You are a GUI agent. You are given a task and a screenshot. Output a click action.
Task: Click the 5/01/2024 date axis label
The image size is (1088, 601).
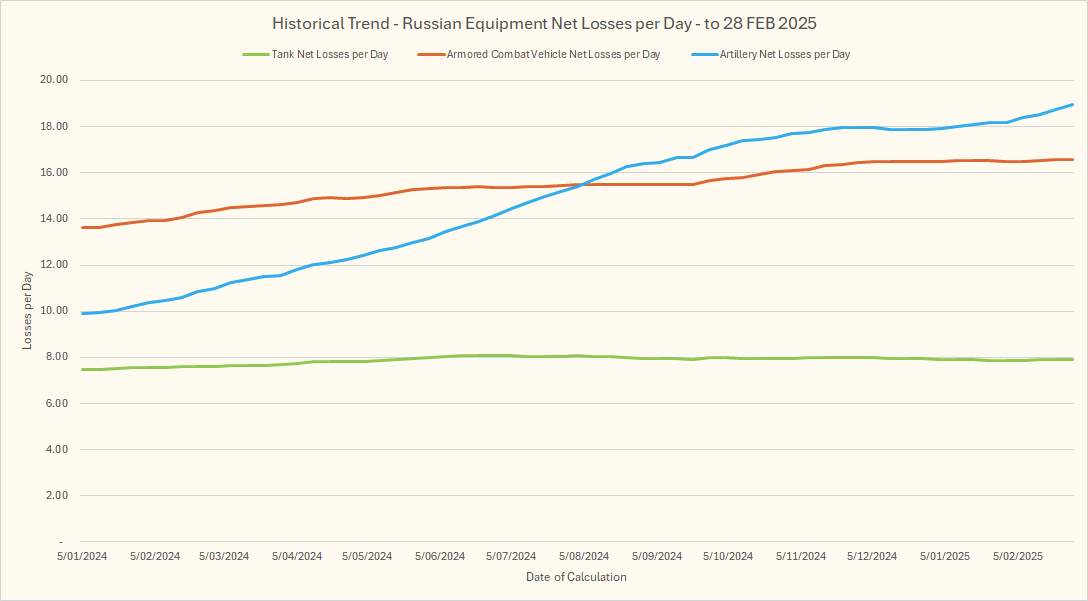pyautogui.click(x=82, y=556)
